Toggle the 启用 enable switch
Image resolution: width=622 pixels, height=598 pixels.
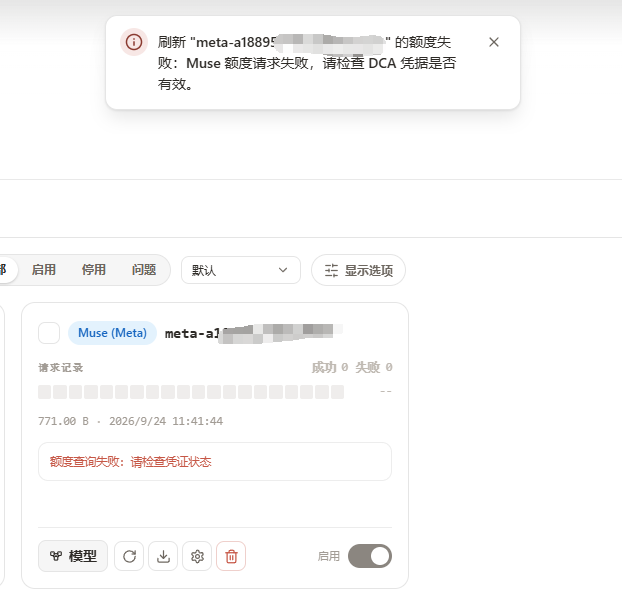click(370, 556)
